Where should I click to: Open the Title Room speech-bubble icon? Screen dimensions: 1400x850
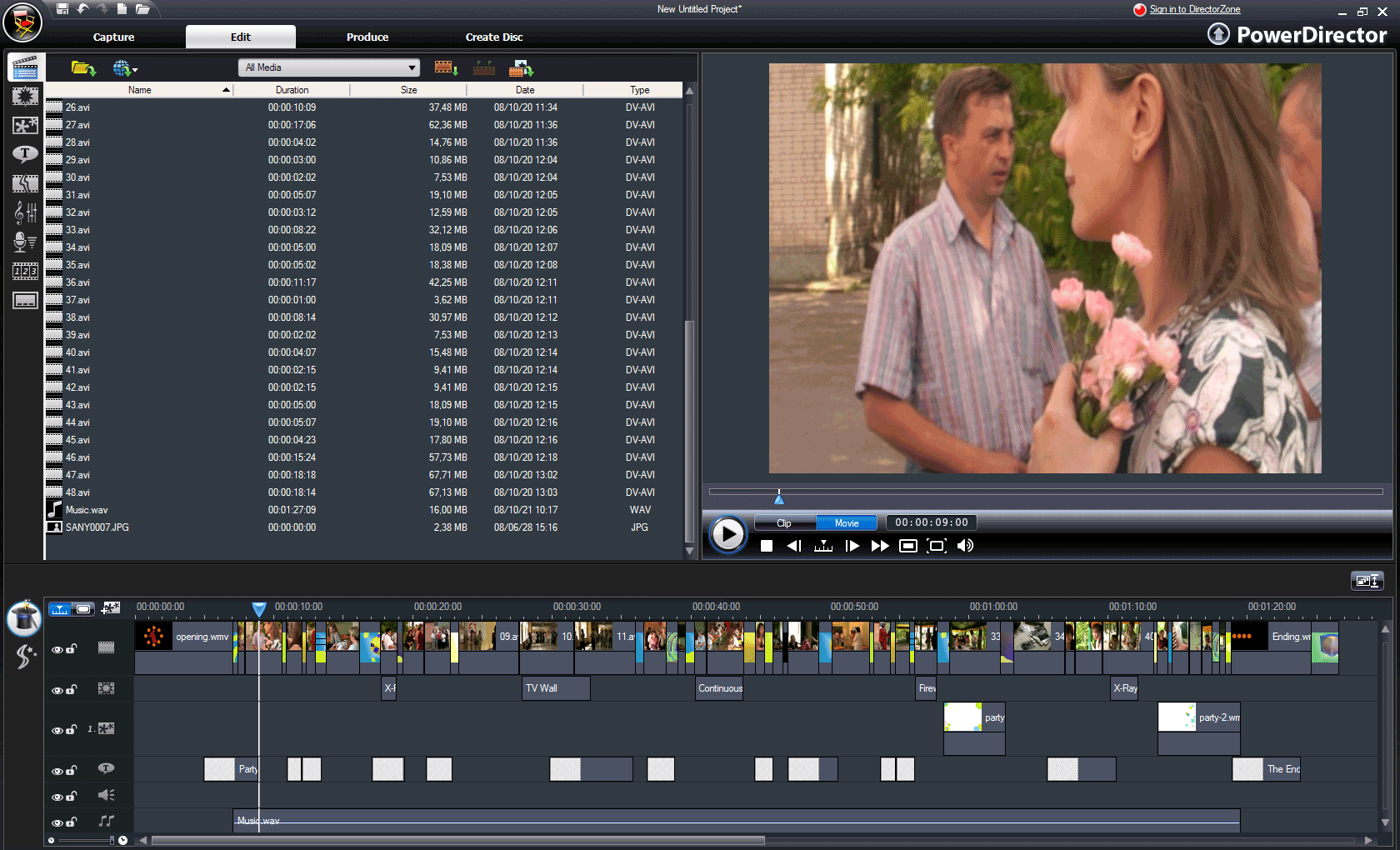point(25,154)
